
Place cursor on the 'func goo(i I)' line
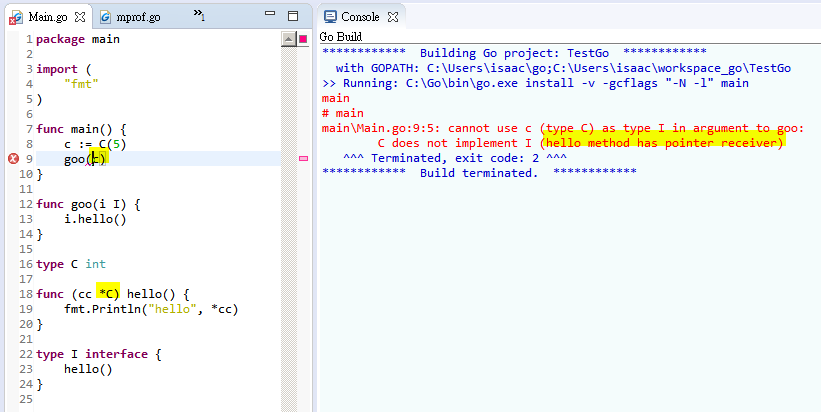click(88, 204)
